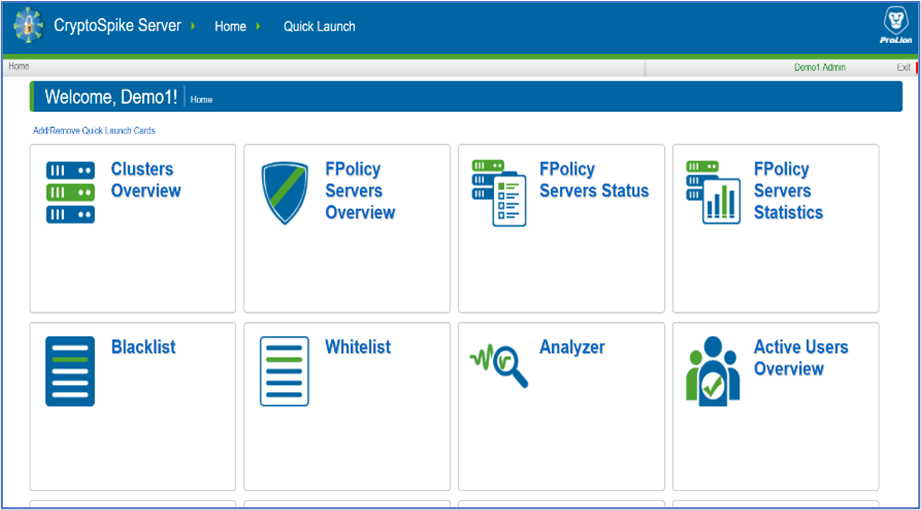Image resolution: width=921 pixels, height=510 pixels.
Task: Select Quick Launch in top navigation
Action: click(x=320, y=26)
